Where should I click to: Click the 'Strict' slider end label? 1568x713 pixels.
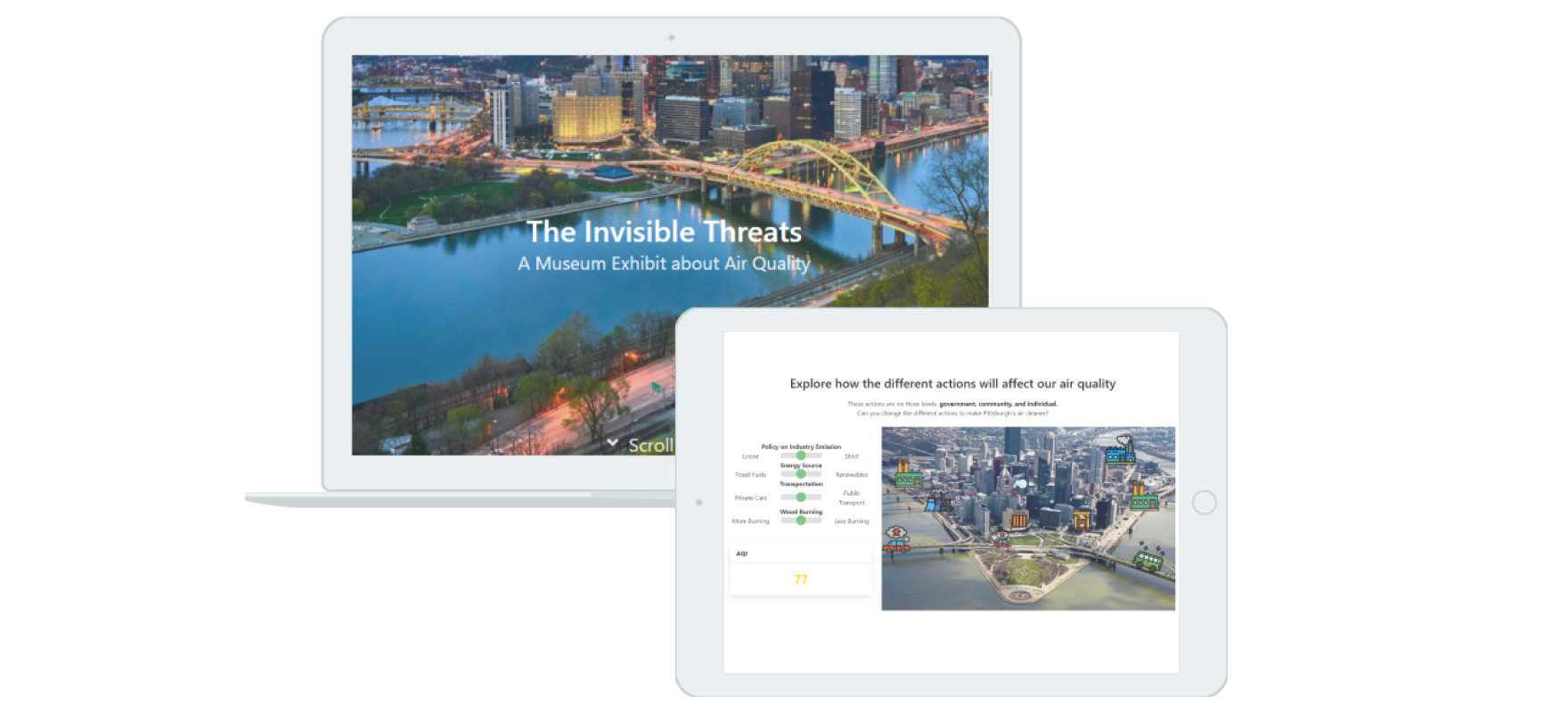[852, 456]
